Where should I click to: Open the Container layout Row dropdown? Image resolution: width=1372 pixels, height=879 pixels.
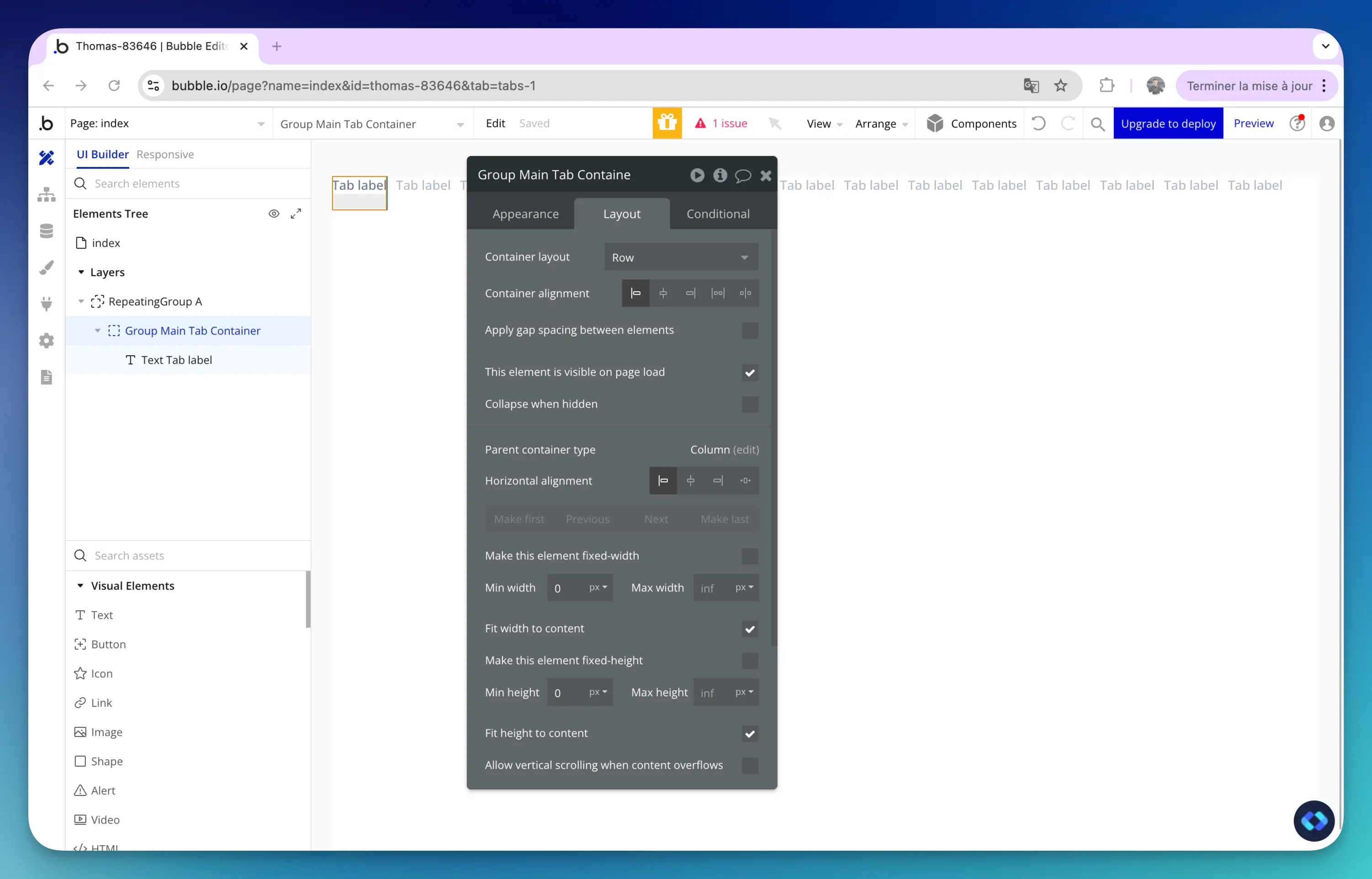coord(681,257)
